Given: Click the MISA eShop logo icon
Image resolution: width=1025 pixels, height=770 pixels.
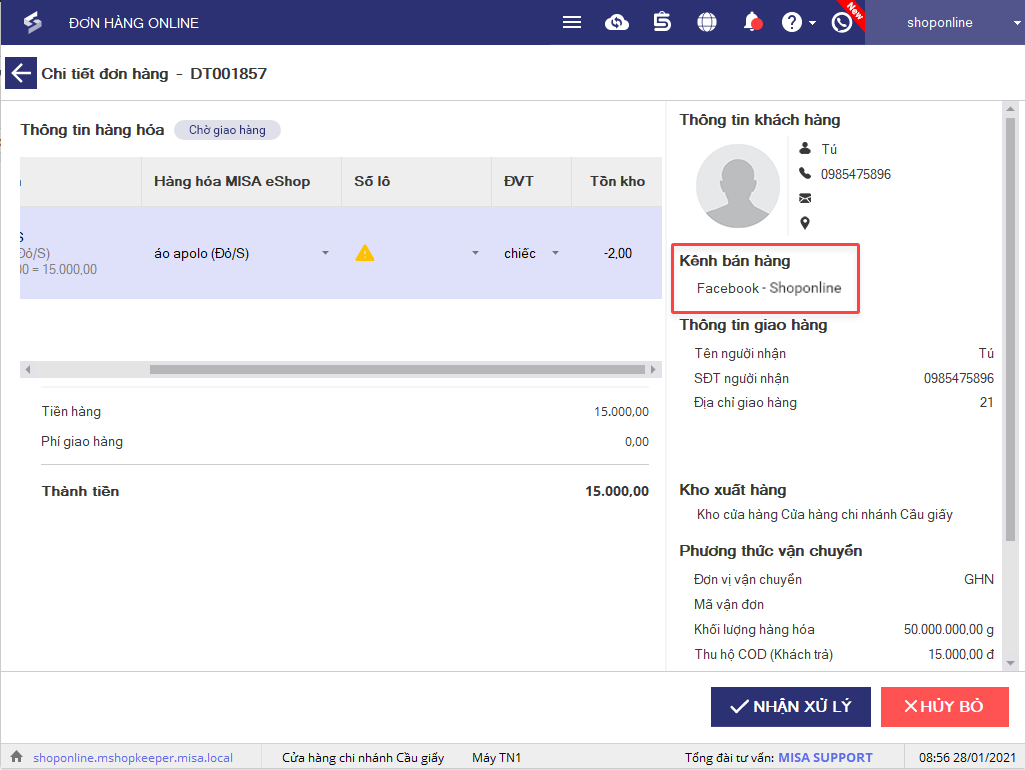Looking at the screenshot, I should (x=32, y=23).
